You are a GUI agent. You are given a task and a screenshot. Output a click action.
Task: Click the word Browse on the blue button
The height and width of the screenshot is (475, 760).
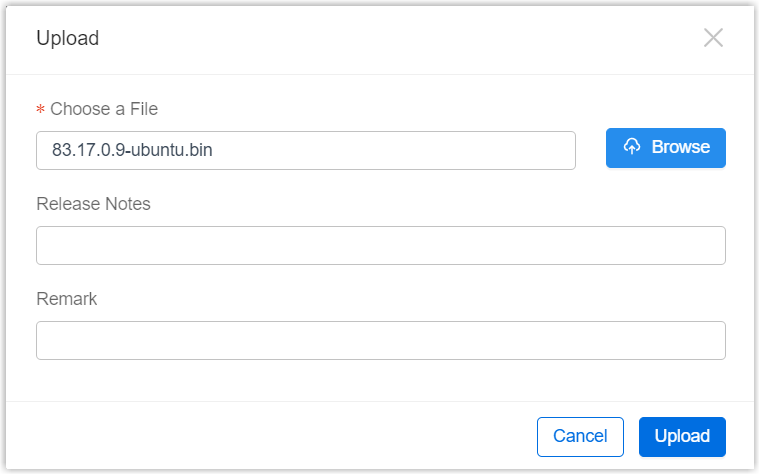click(x=680, y=147)
